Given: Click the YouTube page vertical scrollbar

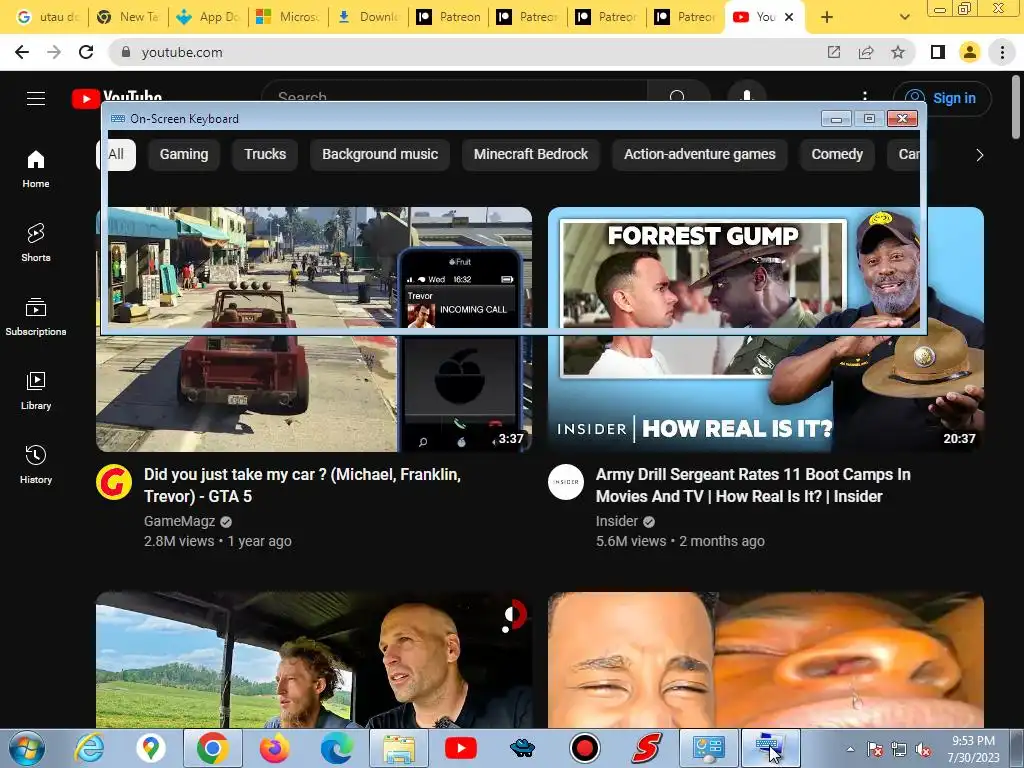Looking at the screenshot, I should coord(1016,108).
